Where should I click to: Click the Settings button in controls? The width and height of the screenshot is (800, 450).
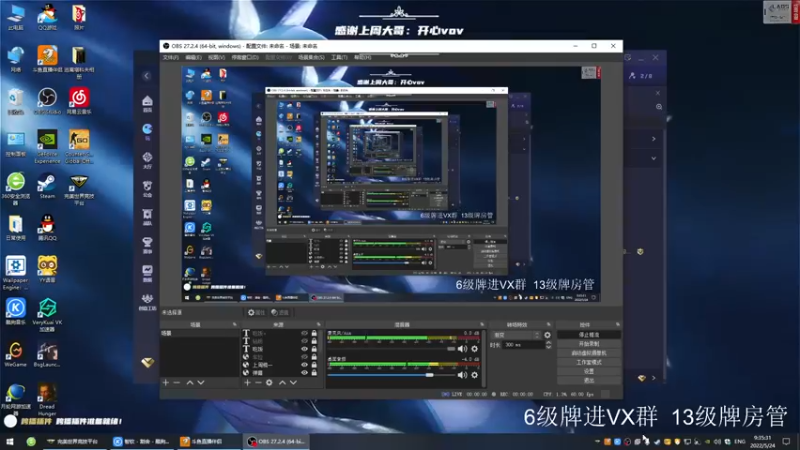589,371
